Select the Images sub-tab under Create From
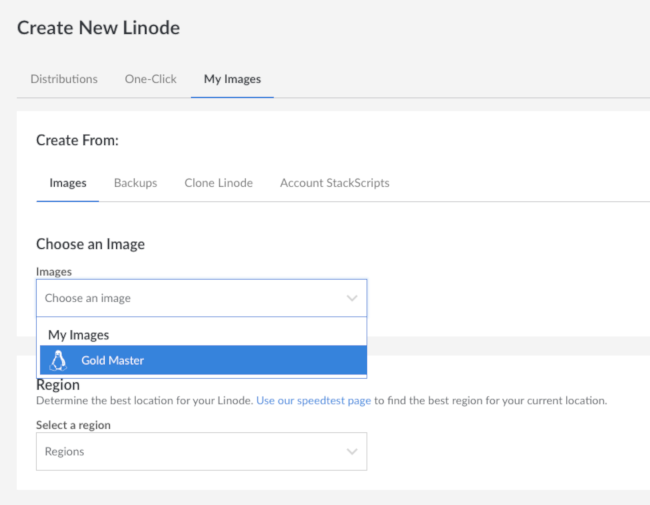The height and width of the screenshot is (505, 650). (68, 183)
